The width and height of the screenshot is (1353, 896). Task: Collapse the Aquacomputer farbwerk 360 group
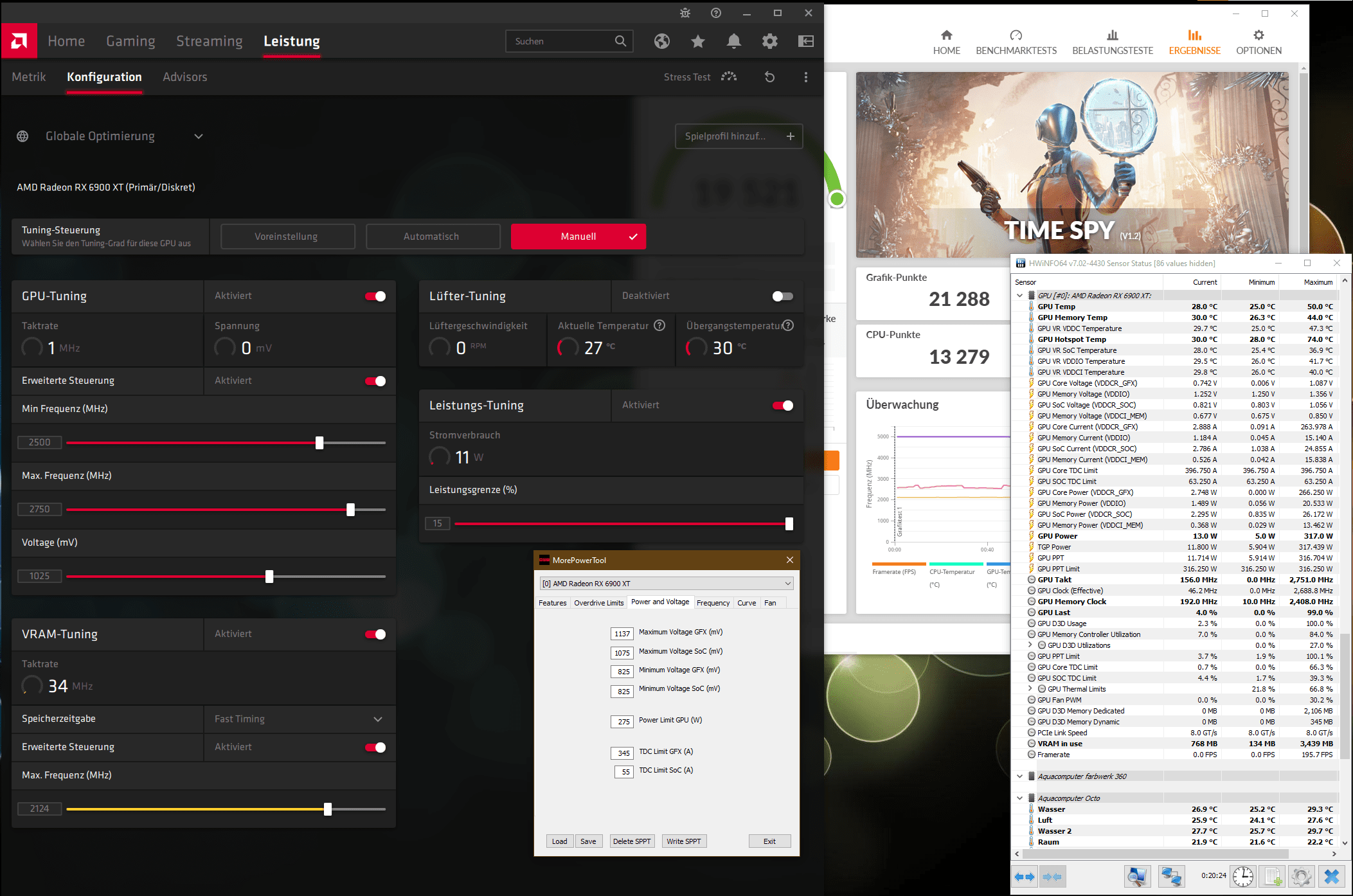(1019, 776)
